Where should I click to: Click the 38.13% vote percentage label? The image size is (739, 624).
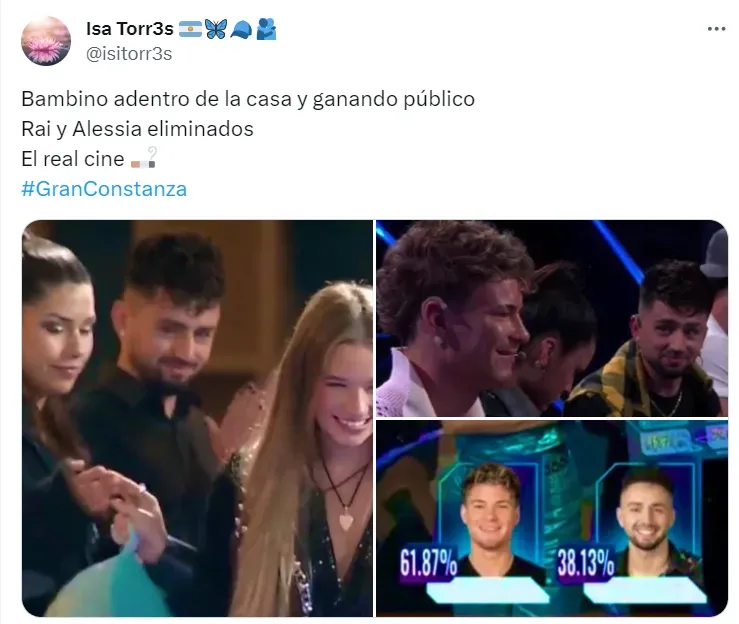pos(585,563)
